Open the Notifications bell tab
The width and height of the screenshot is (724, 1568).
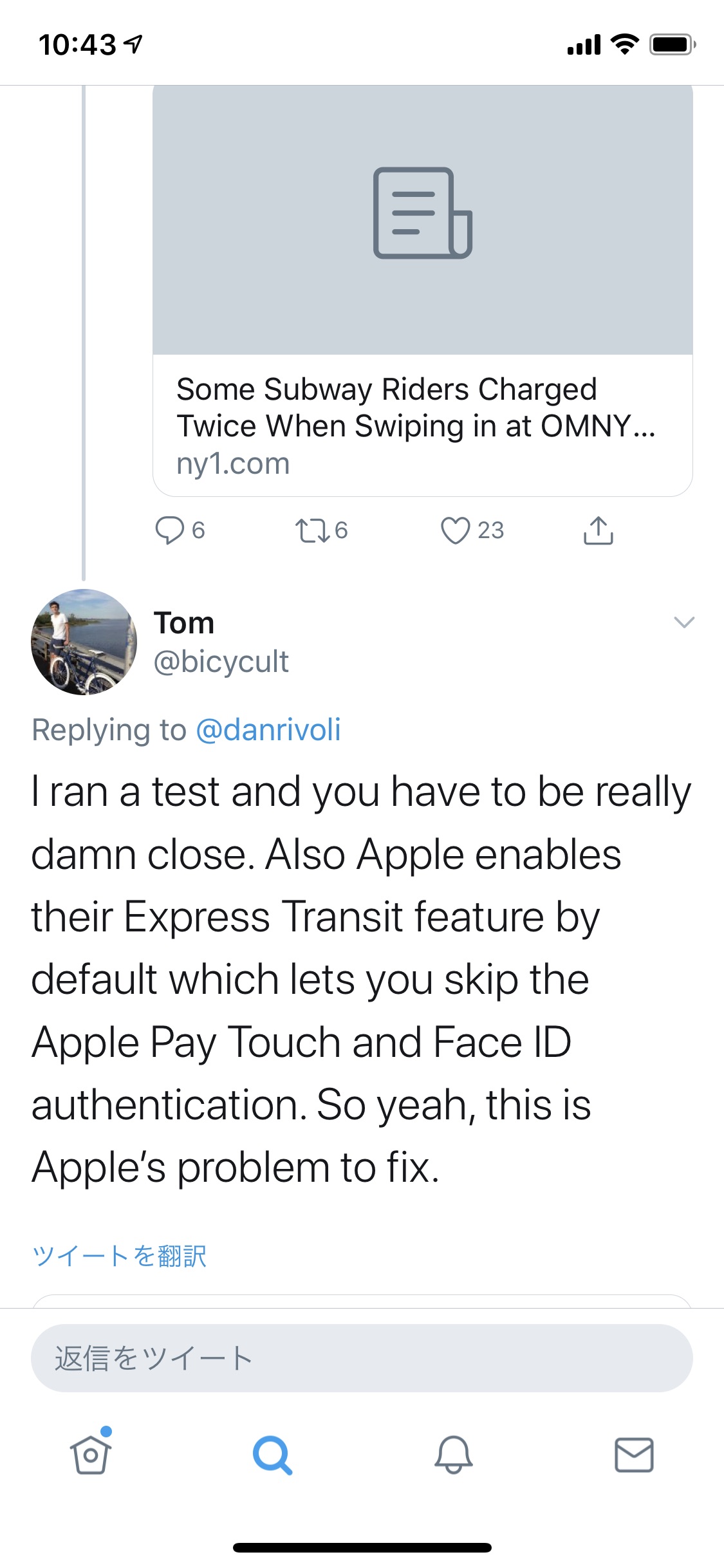[x=453, y=1455]
